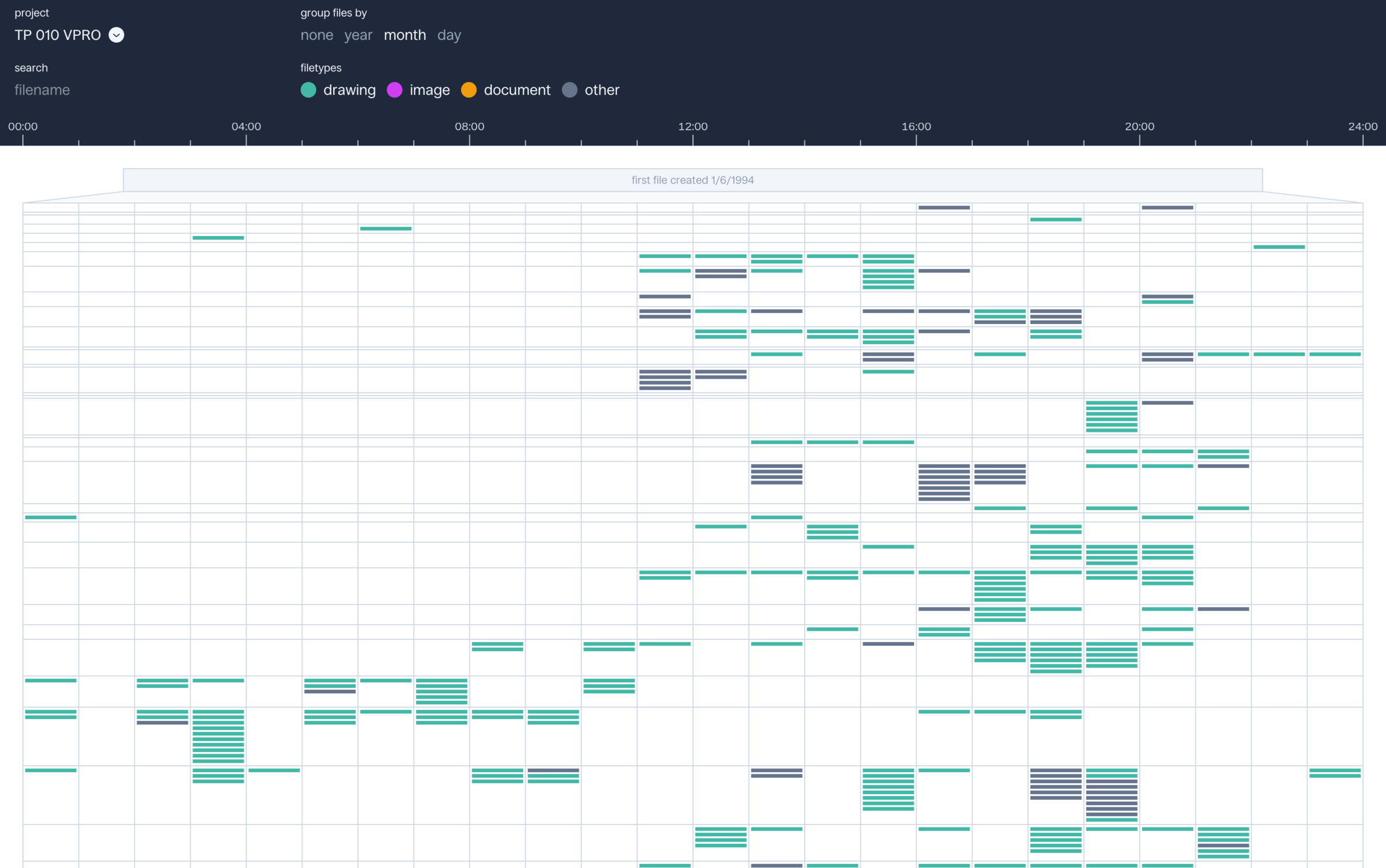
Task: Group files by none
Action: pyautogui.click(x=316, y=35)
